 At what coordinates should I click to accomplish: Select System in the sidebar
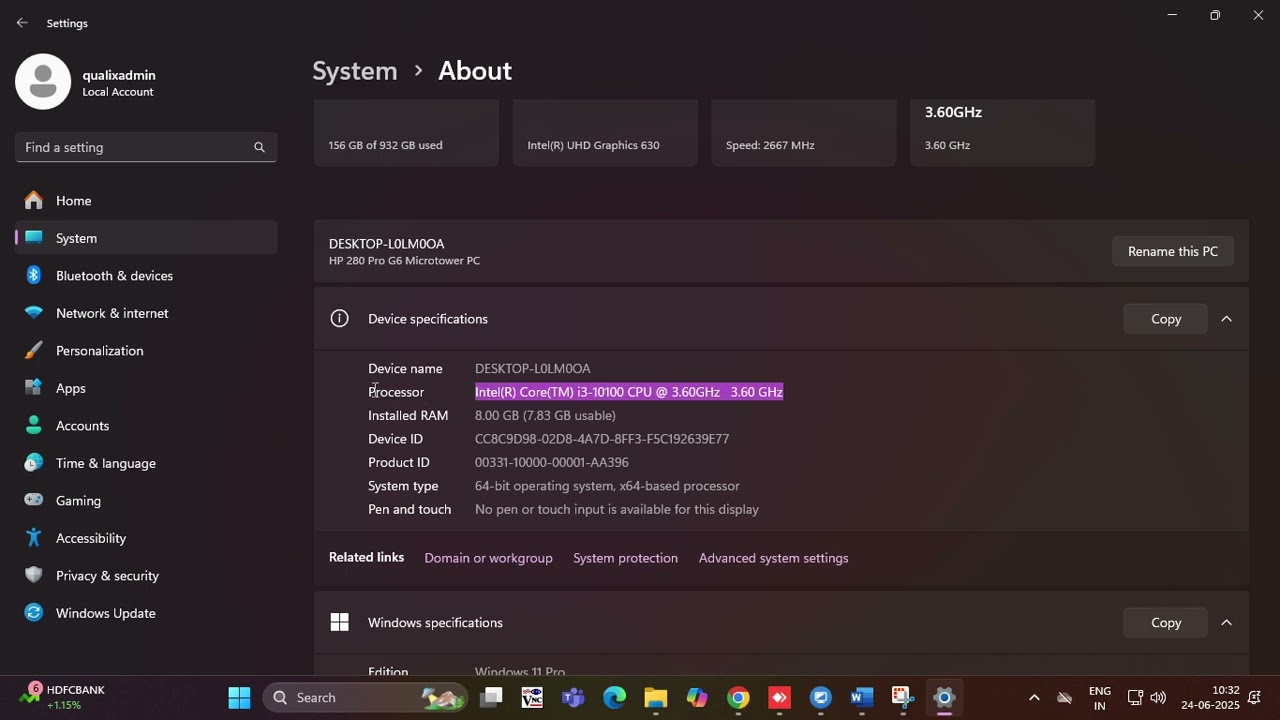(x=146, y=238)
